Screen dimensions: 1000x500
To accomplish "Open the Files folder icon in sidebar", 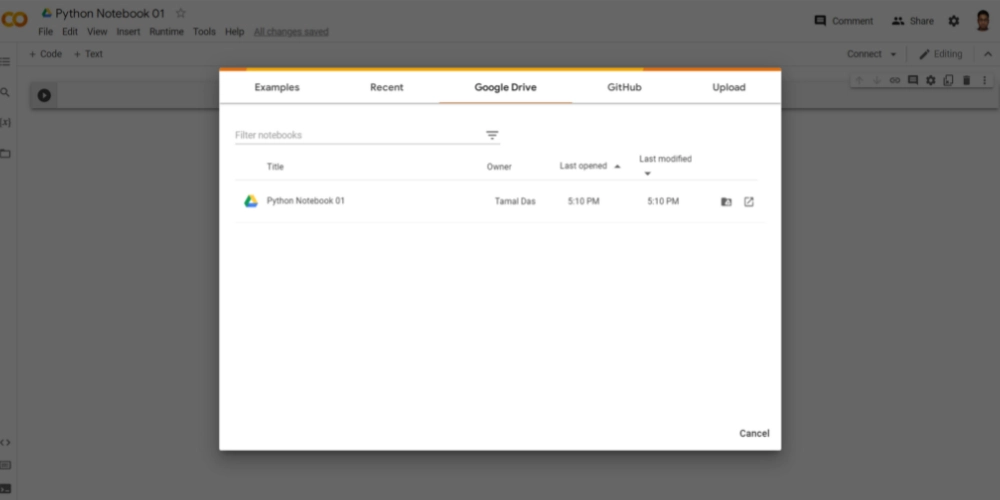I will [x=6, y=153].
